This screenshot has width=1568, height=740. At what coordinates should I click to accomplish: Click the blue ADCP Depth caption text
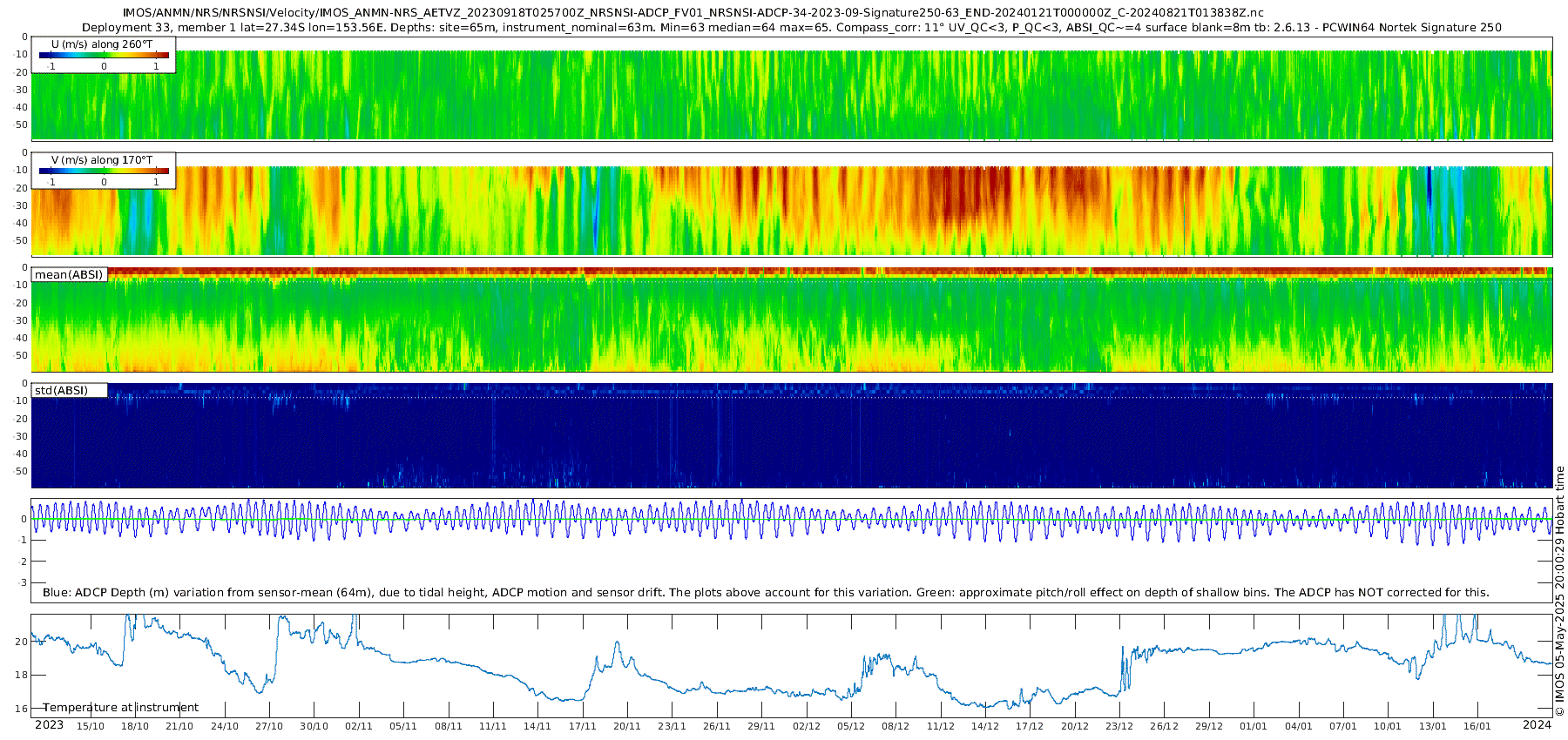click(766, 593)
